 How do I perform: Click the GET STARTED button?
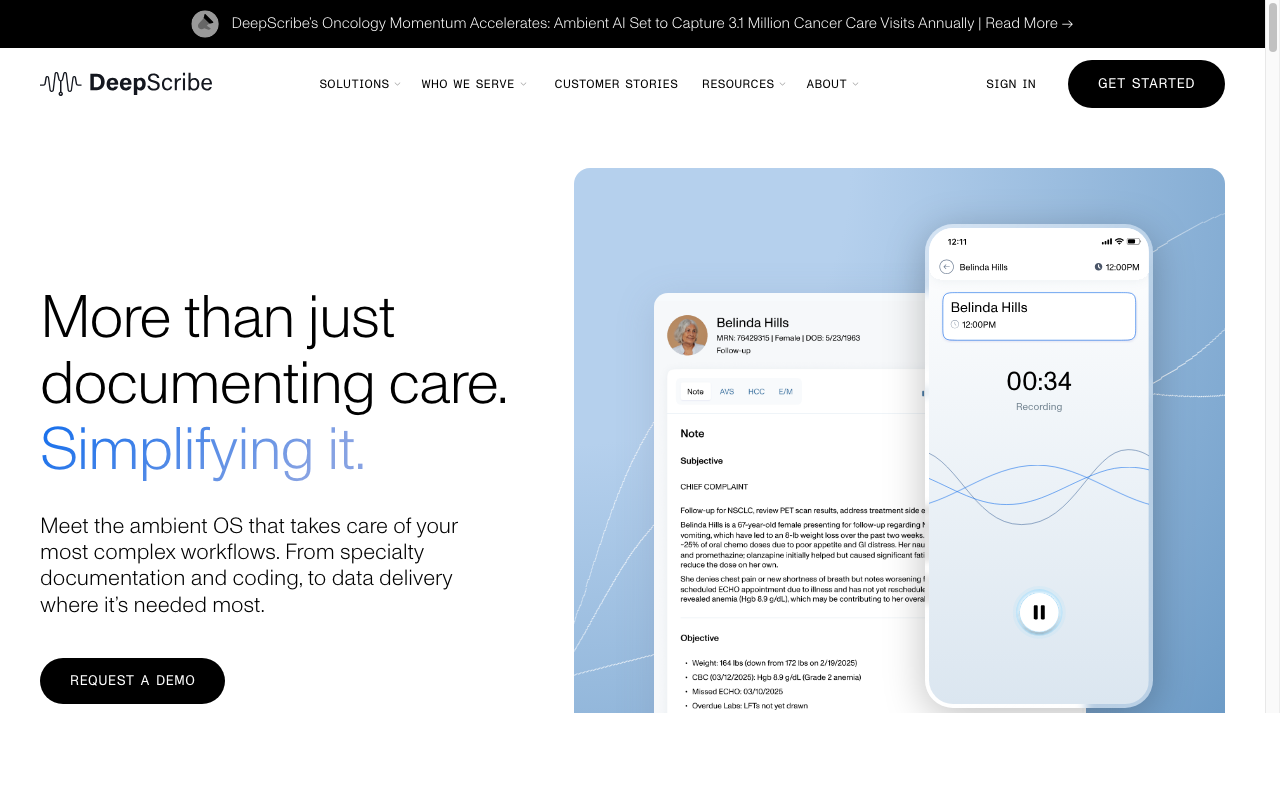point(1146,84)
